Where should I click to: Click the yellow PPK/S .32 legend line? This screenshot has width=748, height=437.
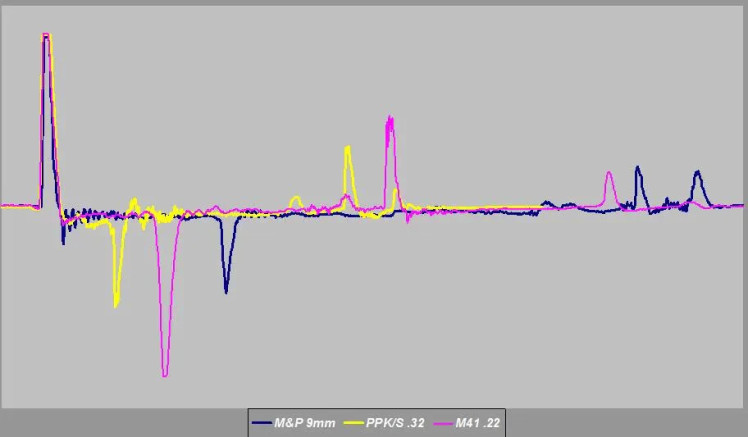click(353, 423)
